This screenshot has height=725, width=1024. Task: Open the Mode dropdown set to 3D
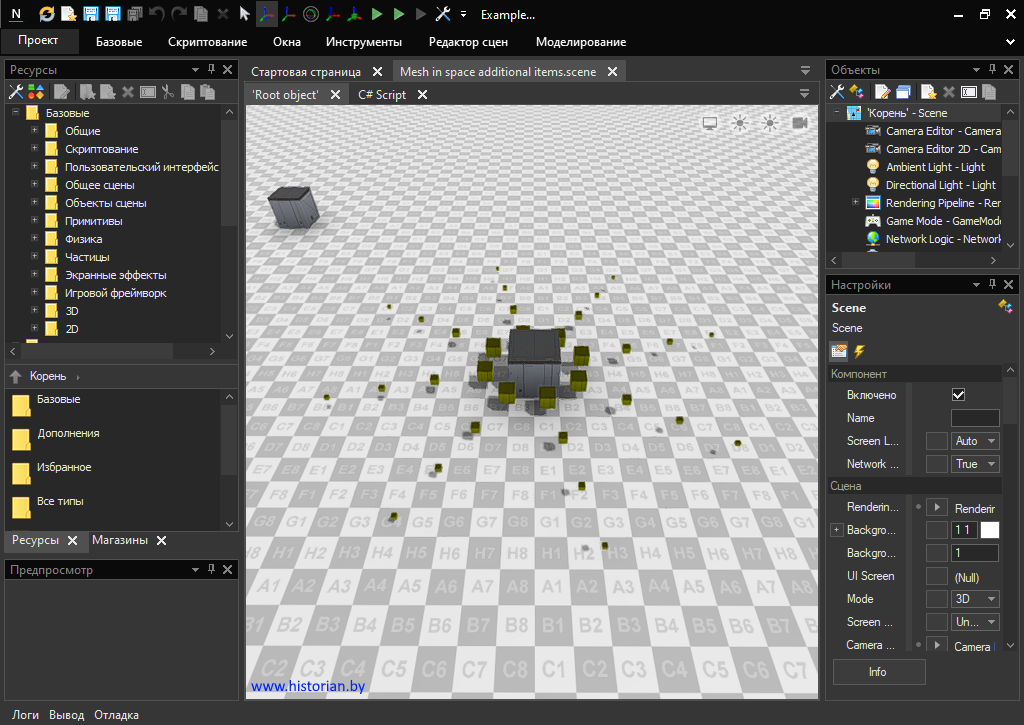(x=975, y=599)
